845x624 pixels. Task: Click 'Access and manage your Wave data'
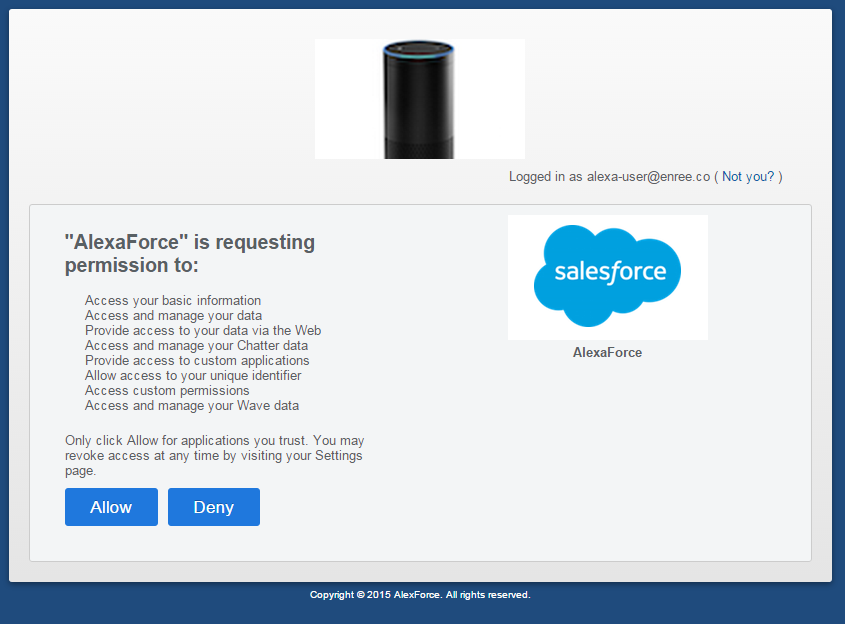pos(191,405)
